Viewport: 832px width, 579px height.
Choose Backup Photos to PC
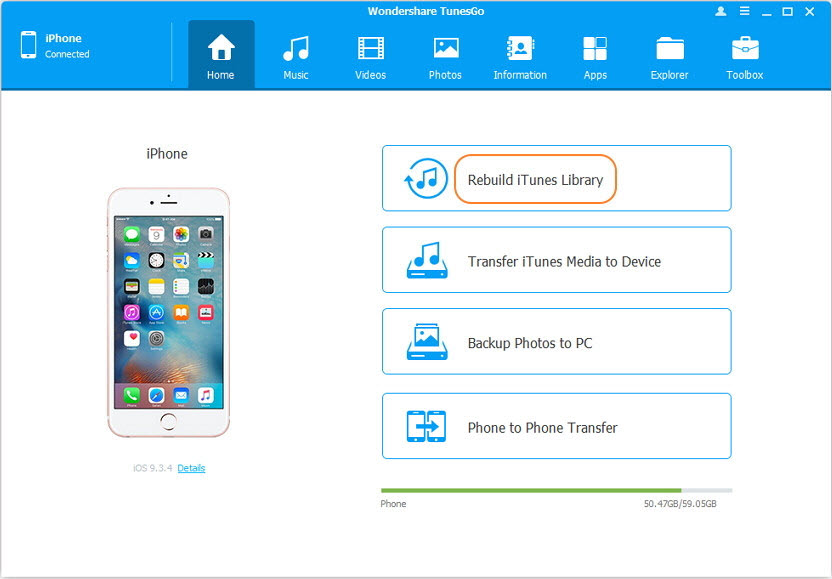(x=556, y=342)
